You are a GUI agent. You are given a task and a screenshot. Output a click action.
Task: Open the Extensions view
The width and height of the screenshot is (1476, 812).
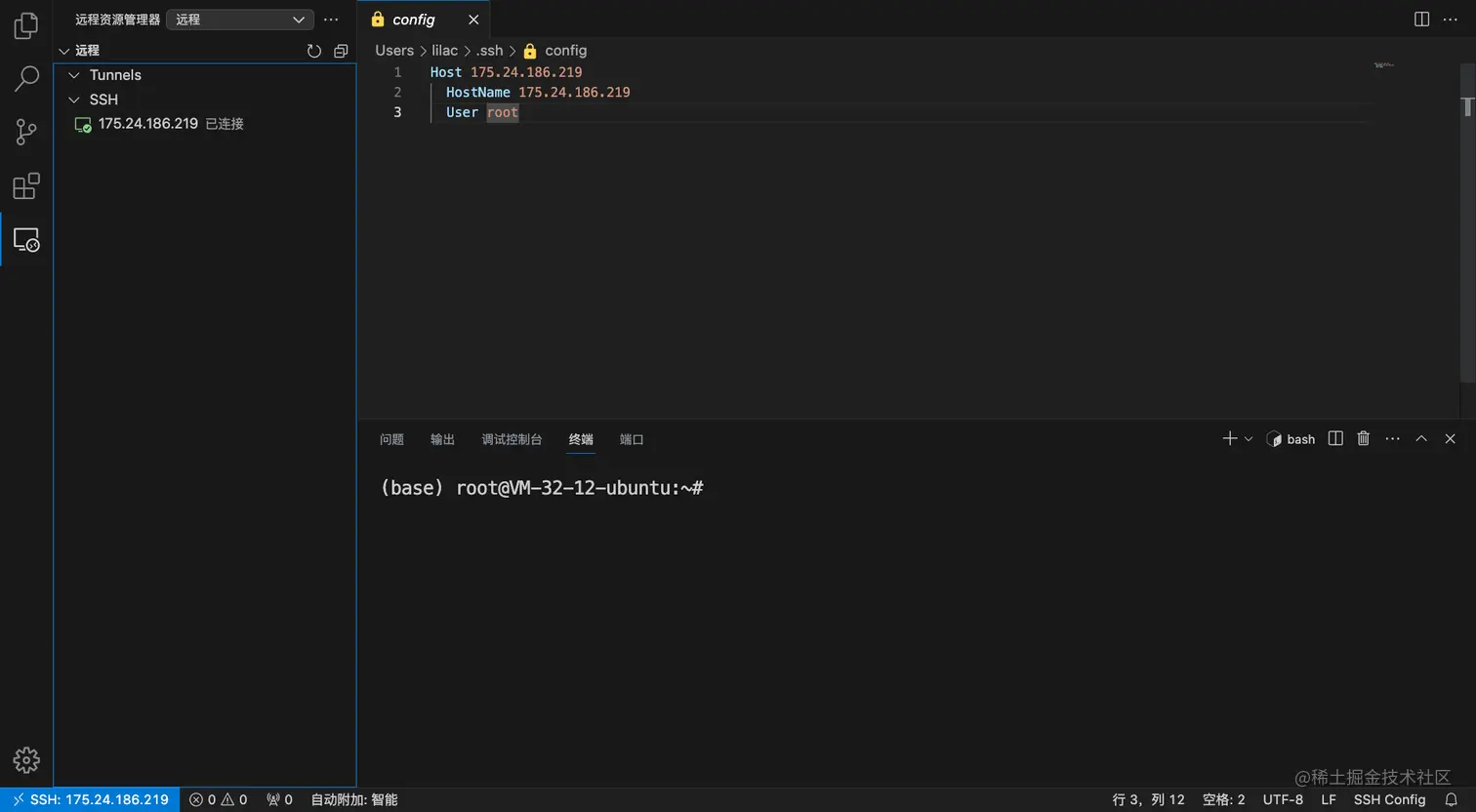coord(26,185)
